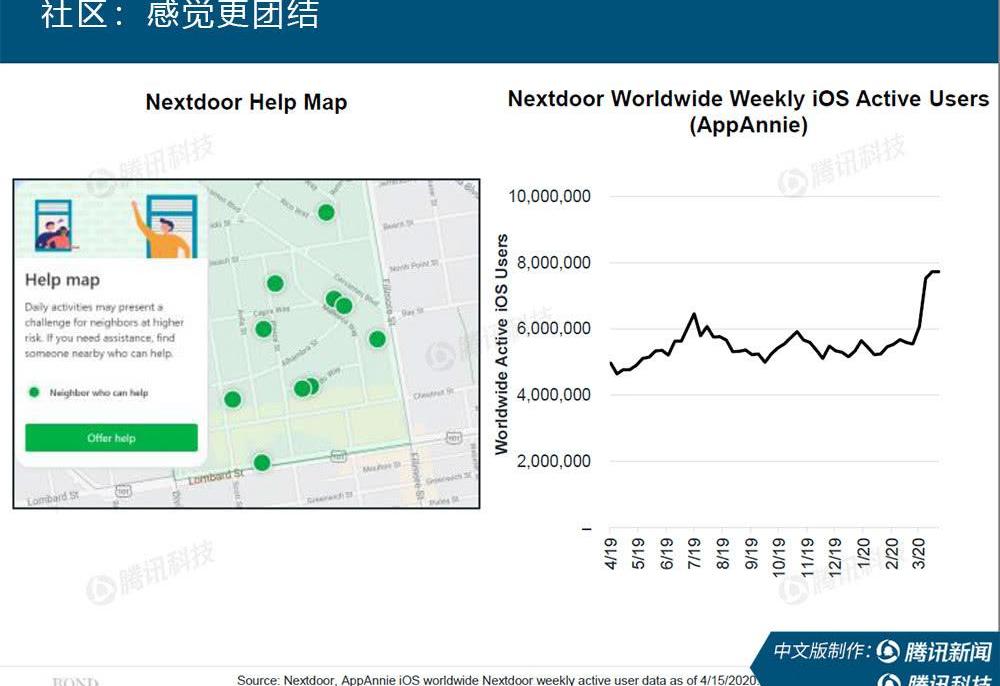Click the '6,000,000' y-axis label
The height and width of the screenshot is (686, 1000).
click(554, 328)
